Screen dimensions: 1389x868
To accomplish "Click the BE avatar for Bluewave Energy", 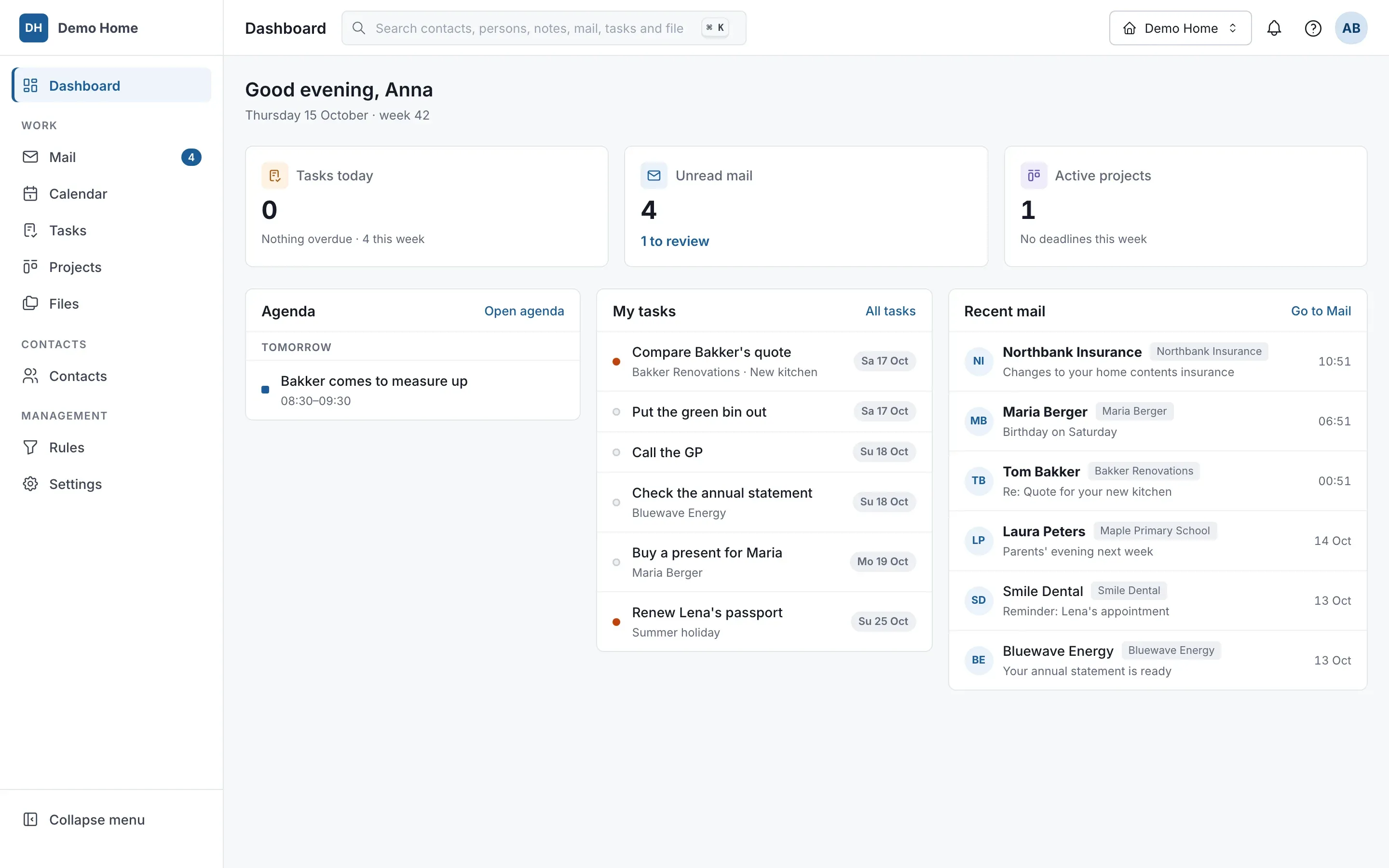I will (x=979, y=660).
